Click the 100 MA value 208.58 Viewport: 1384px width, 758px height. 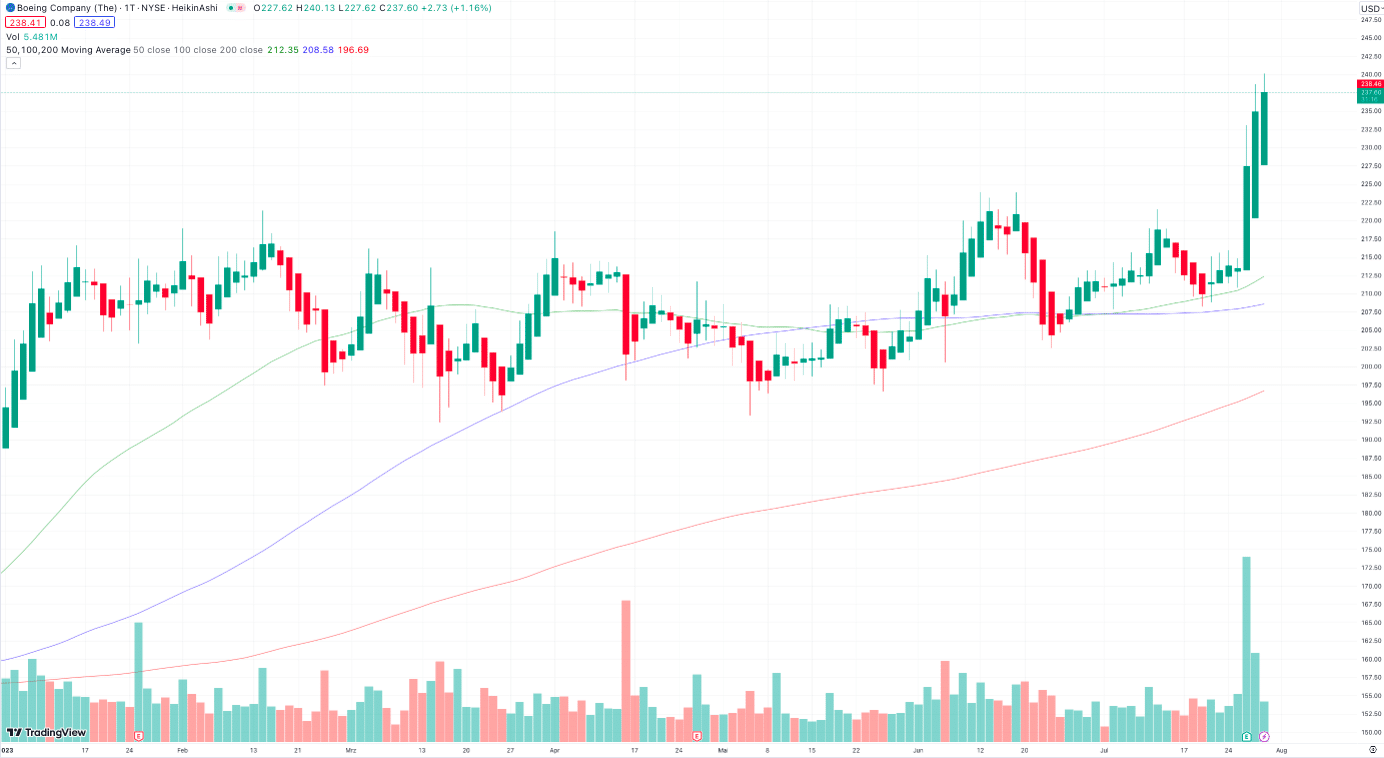[x=318, y=49]
